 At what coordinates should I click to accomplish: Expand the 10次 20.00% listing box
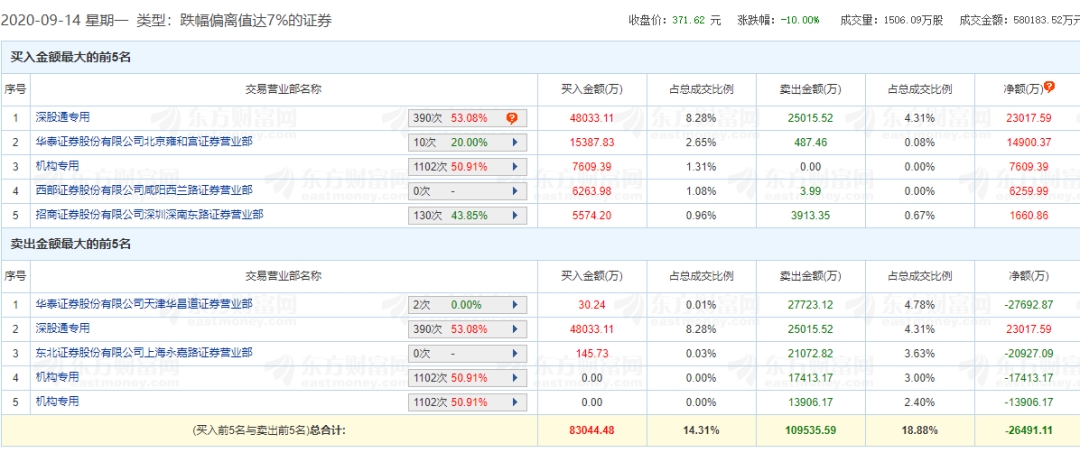(467, 143)
